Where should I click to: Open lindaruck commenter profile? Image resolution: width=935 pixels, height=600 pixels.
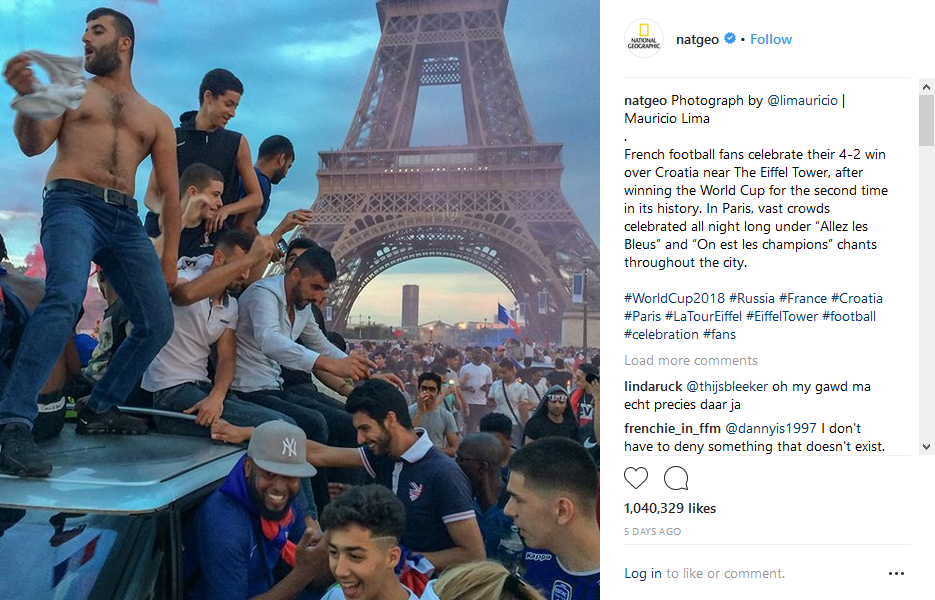pos(653,386)
